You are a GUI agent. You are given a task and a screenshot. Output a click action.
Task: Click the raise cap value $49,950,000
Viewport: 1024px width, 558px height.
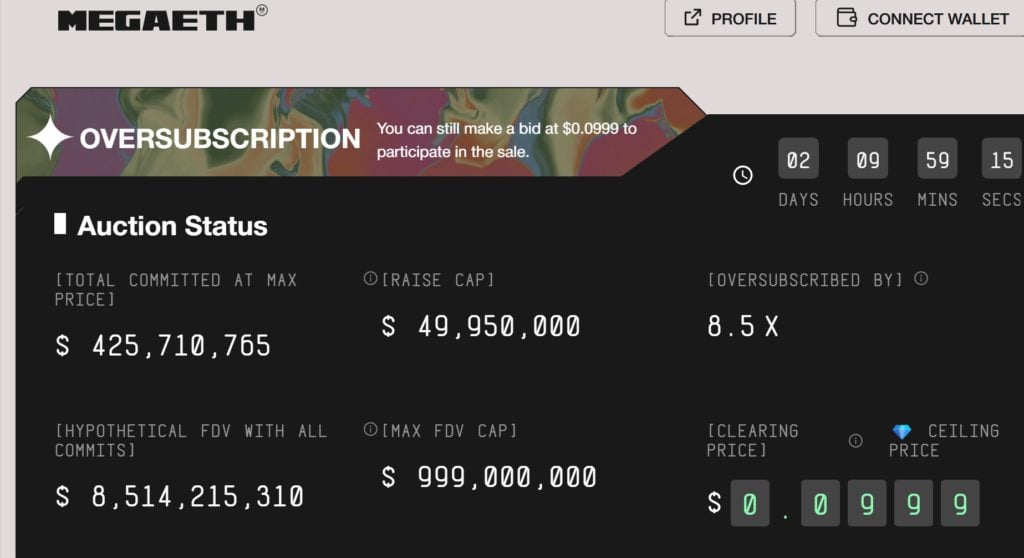tap(481, 326)
